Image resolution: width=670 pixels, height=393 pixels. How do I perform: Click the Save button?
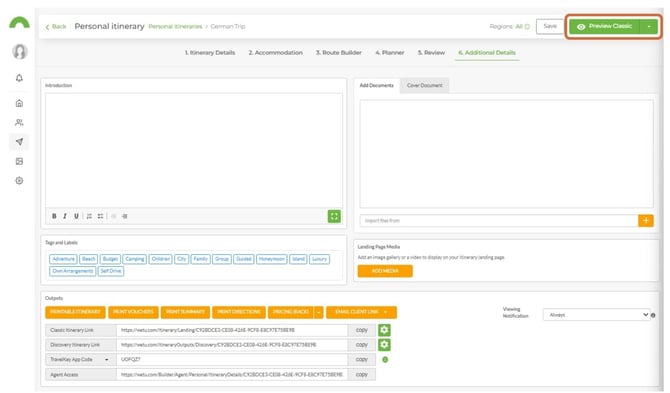tap(550, 26)
